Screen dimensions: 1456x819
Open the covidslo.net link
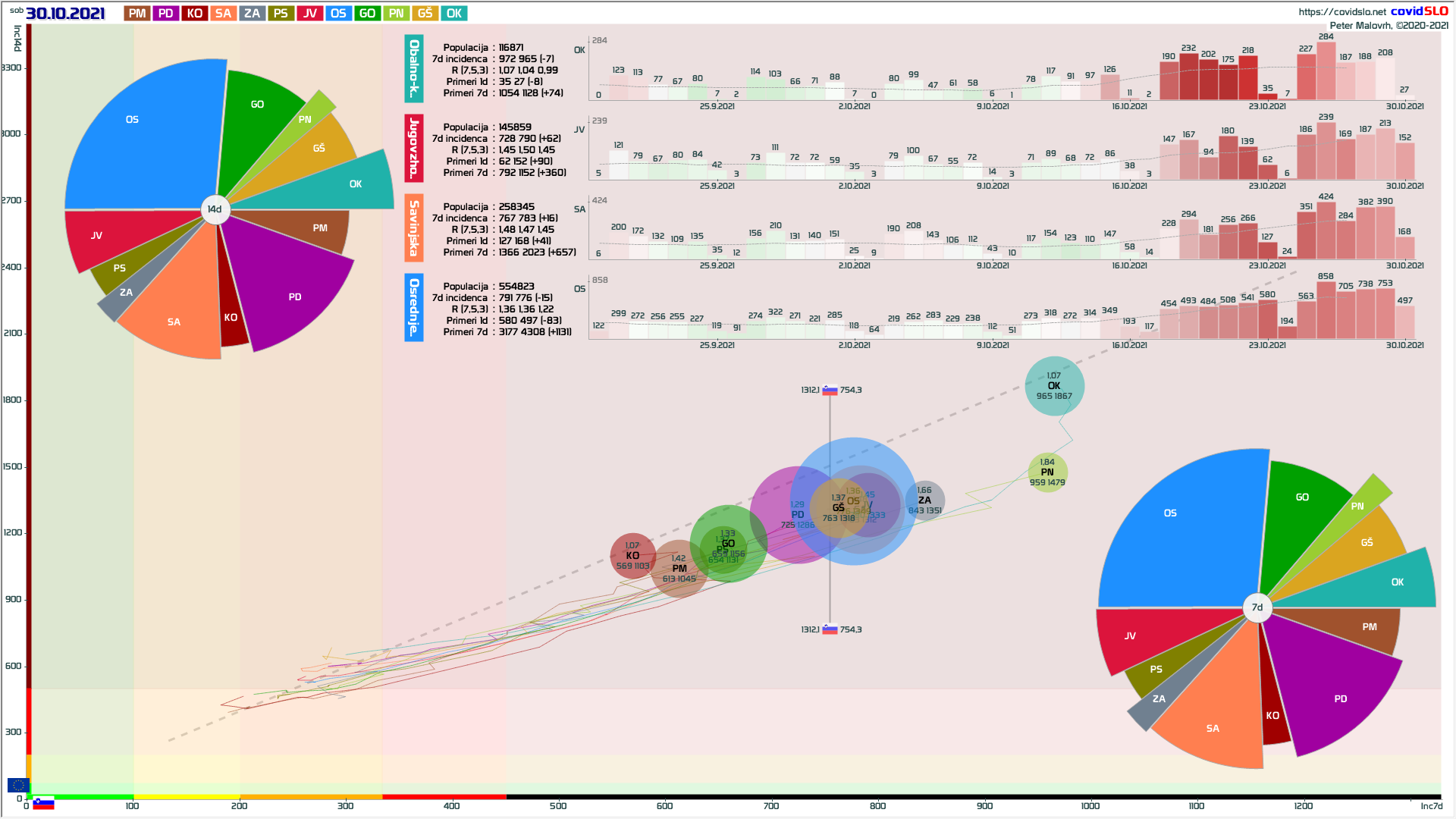pos(1341,12)
